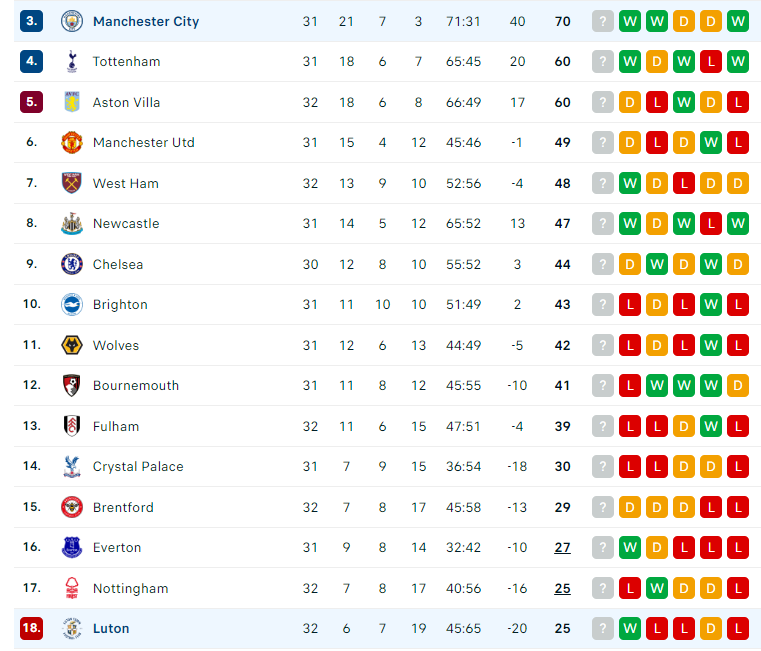Click Everton's underlined 27 points
The image size is (761, 651).
[562, 547]
